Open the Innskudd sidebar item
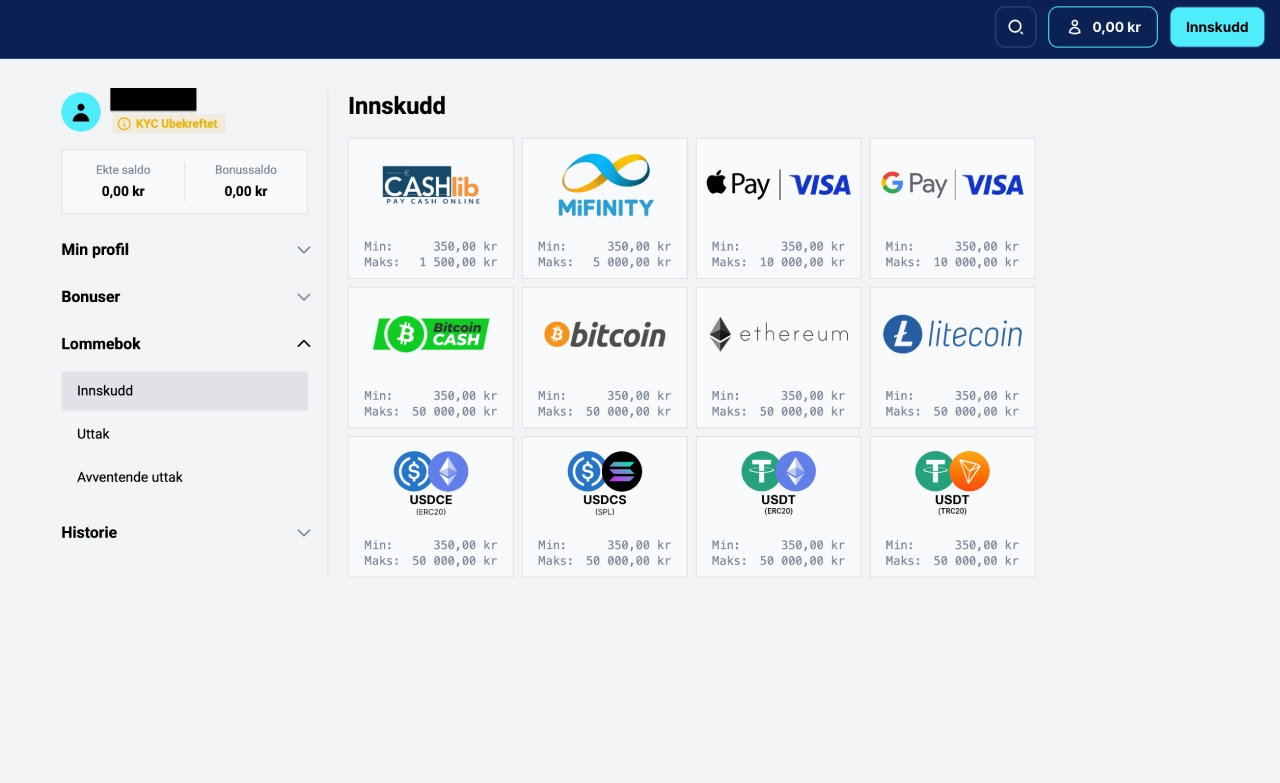This screenshot has height=783, width=1280. pyautogui.click(x=185, y=391)
